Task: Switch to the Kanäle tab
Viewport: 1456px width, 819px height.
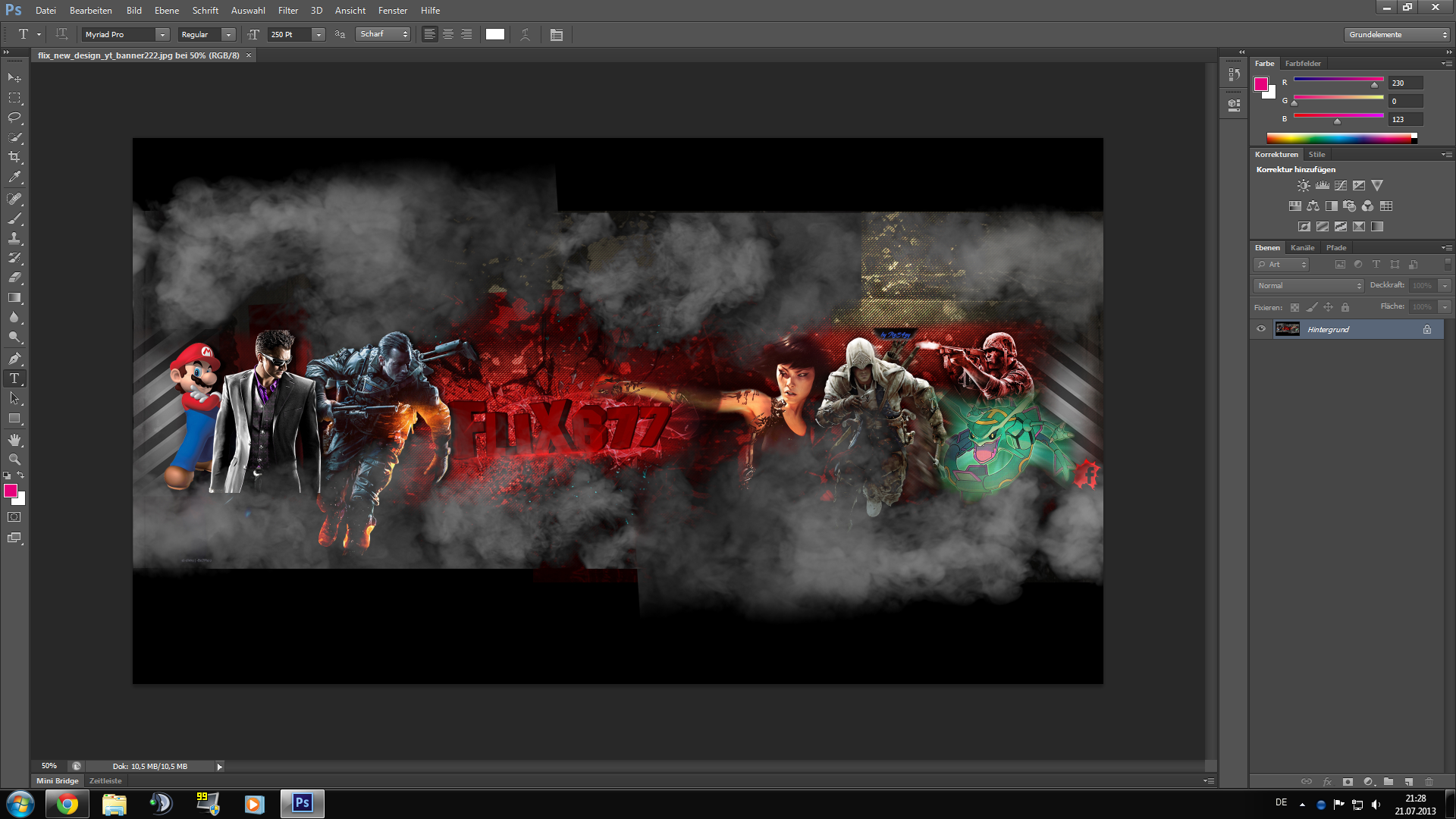Action: (1302, 248)
